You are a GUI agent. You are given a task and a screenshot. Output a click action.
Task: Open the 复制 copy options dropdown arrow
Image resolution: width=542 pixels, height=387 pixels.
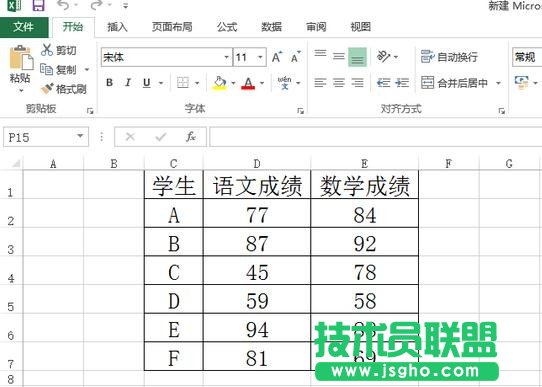[x=87, y=70]
